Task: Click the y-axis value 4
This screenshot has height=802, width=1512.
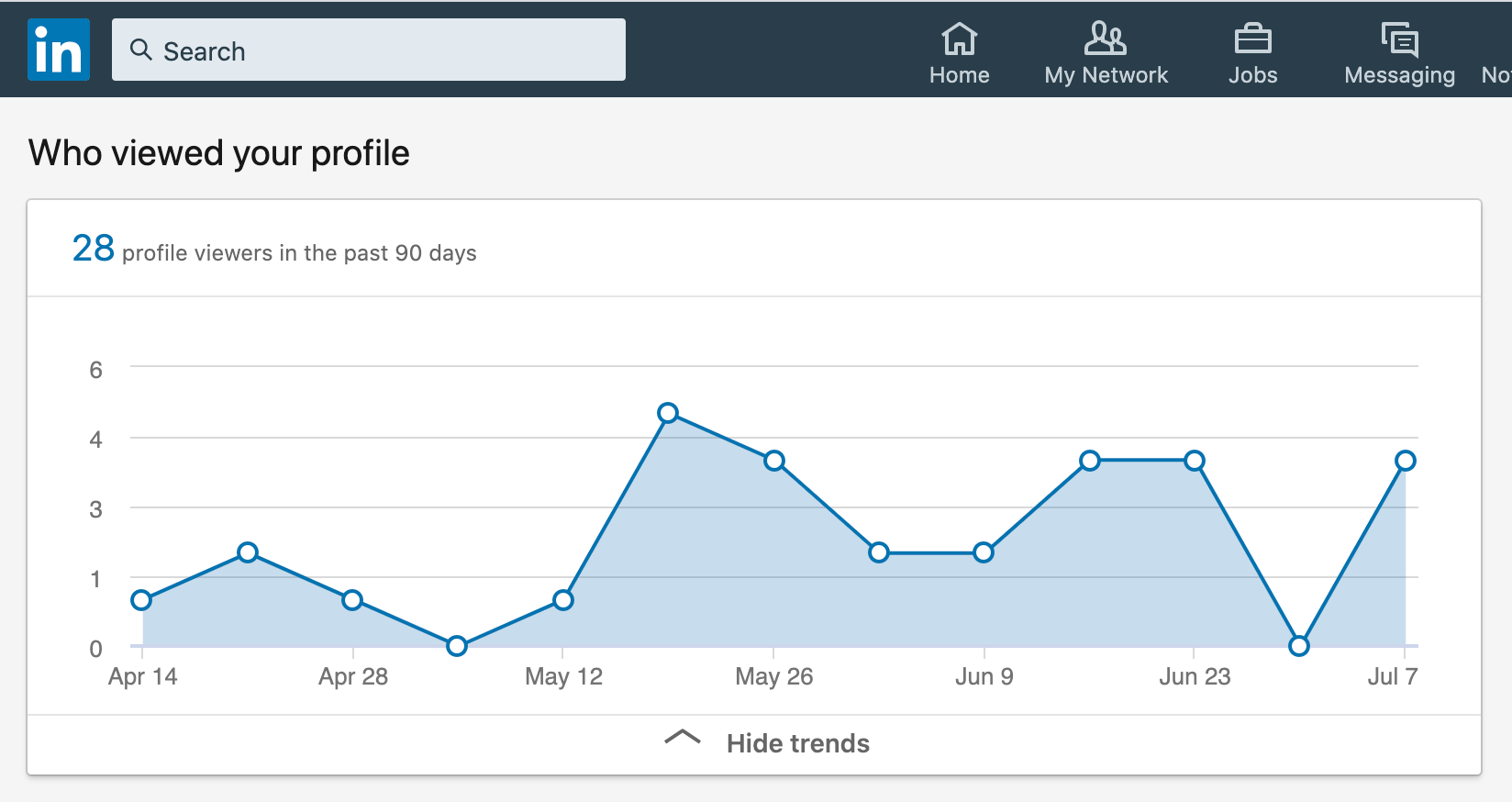Action: [95, 440]
